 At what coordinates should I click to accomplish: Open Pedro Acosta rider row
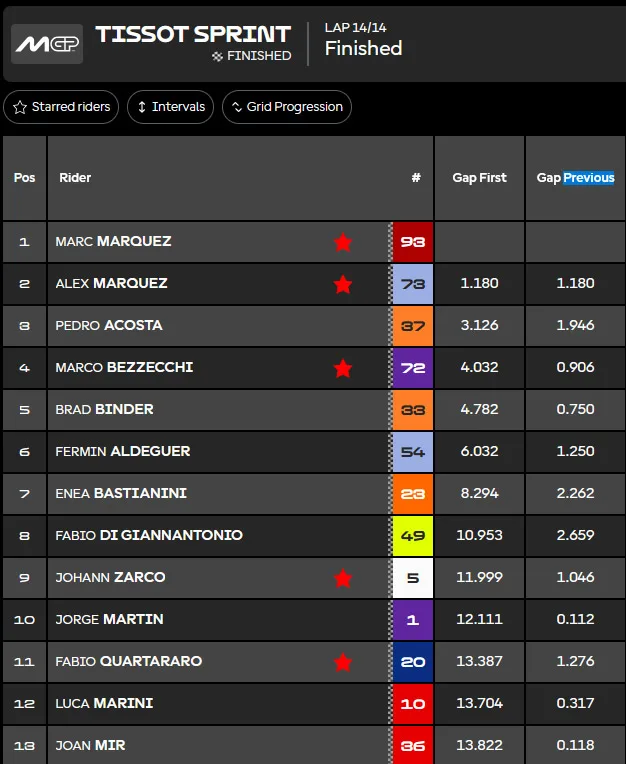tap(314, 326)
